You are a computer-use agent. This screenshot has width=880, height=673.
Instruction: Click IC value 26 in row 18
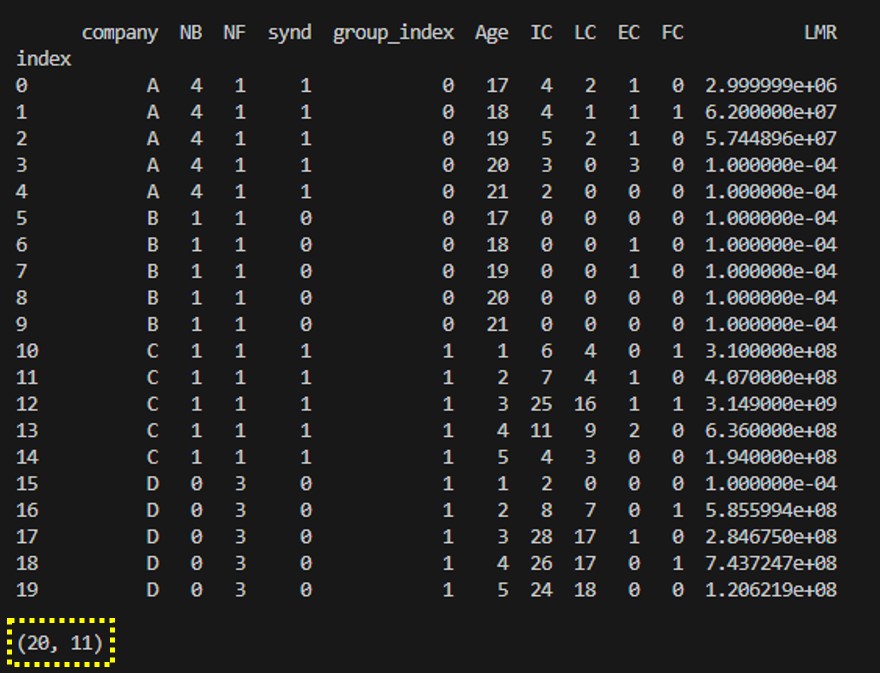click(x=542, y=564)
